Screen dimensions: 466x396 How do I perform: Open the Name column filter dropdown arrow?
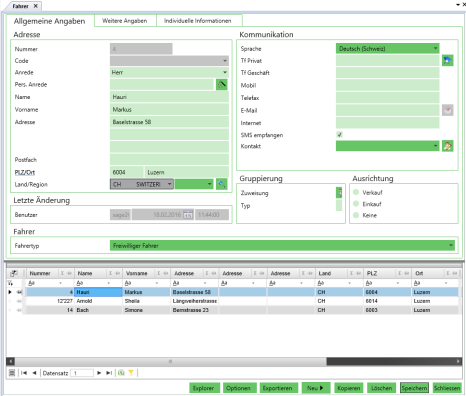coord(109,283)
